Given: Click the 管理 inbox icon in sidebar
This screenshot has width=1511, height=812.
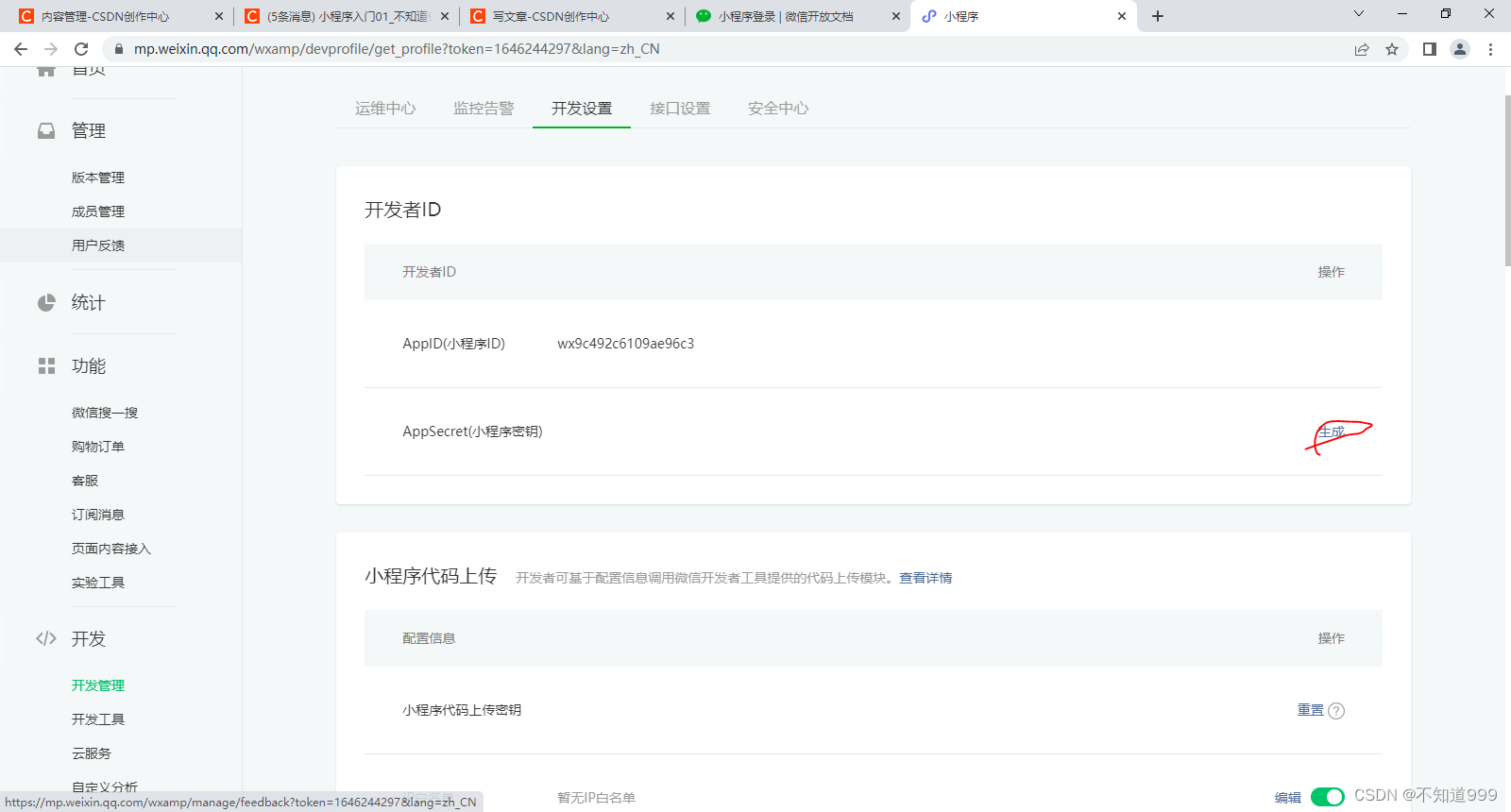Looking at the screenshot, I should 46,130.
